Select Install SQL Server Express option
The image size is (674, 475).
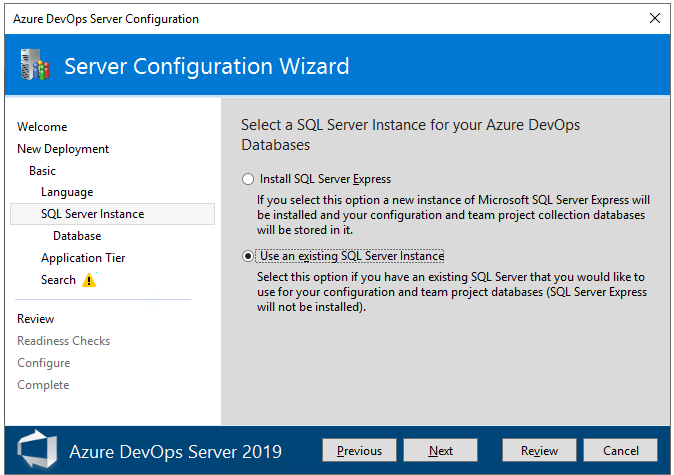pyautogui.click(x=248, y=179)
